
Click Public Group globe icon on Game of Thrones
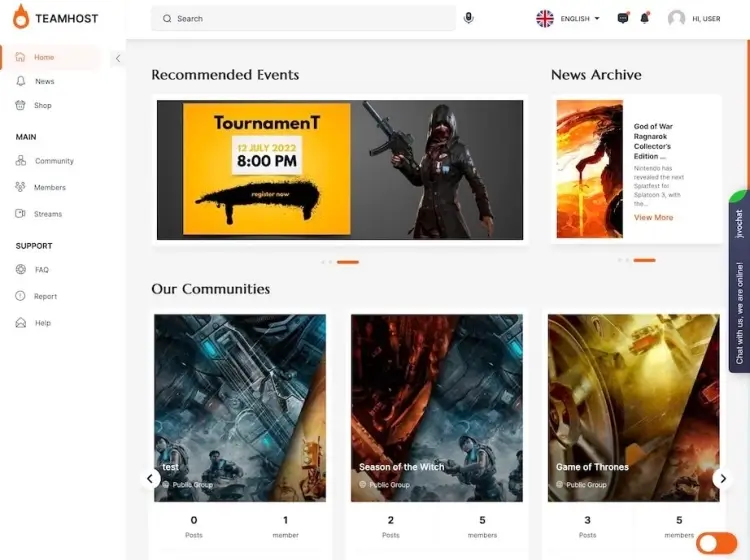560,484
